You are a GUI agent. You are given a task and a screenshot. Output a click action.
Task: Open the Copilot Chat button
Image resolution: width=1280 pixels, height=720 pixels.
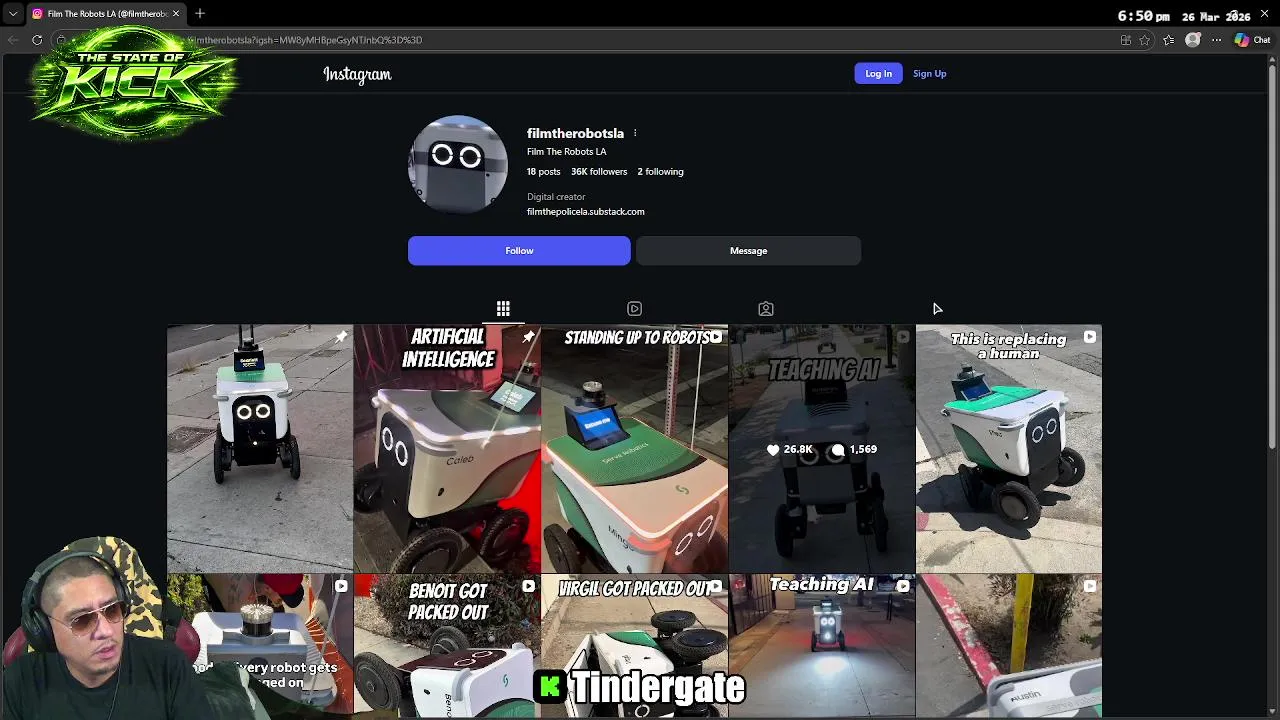click(1253, 40)
